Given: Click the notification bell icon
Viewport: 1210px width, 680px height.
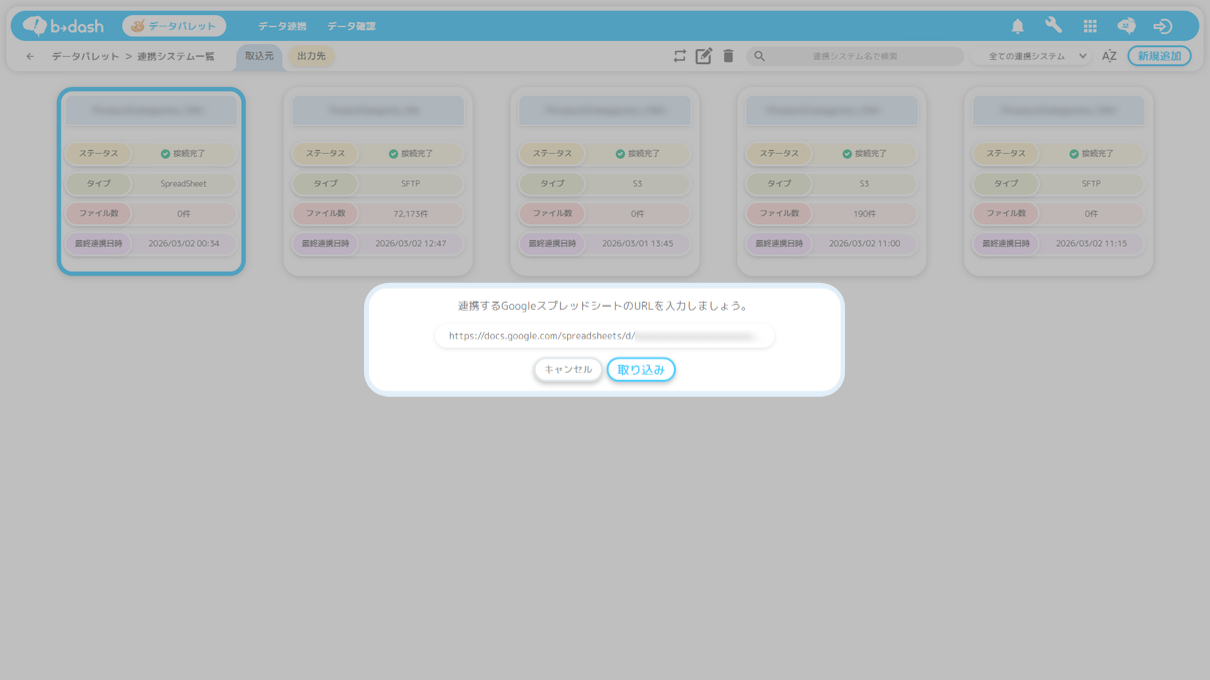Looking at the screenshot, I should tap(1017, 26).
